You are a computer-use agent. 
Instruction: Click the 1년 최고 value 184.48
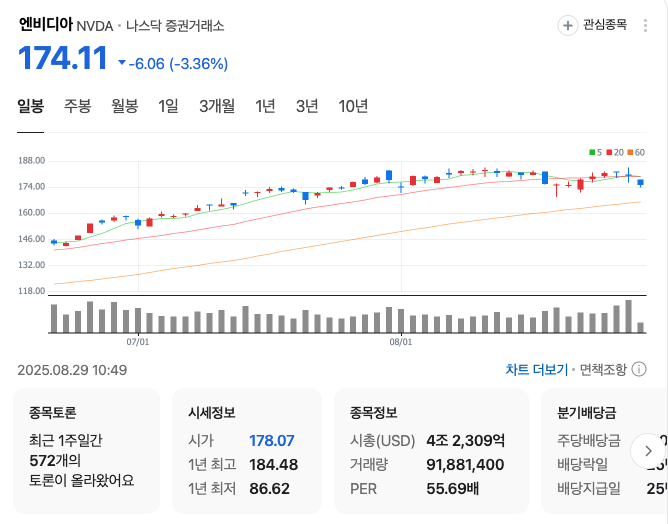[274, 464]
